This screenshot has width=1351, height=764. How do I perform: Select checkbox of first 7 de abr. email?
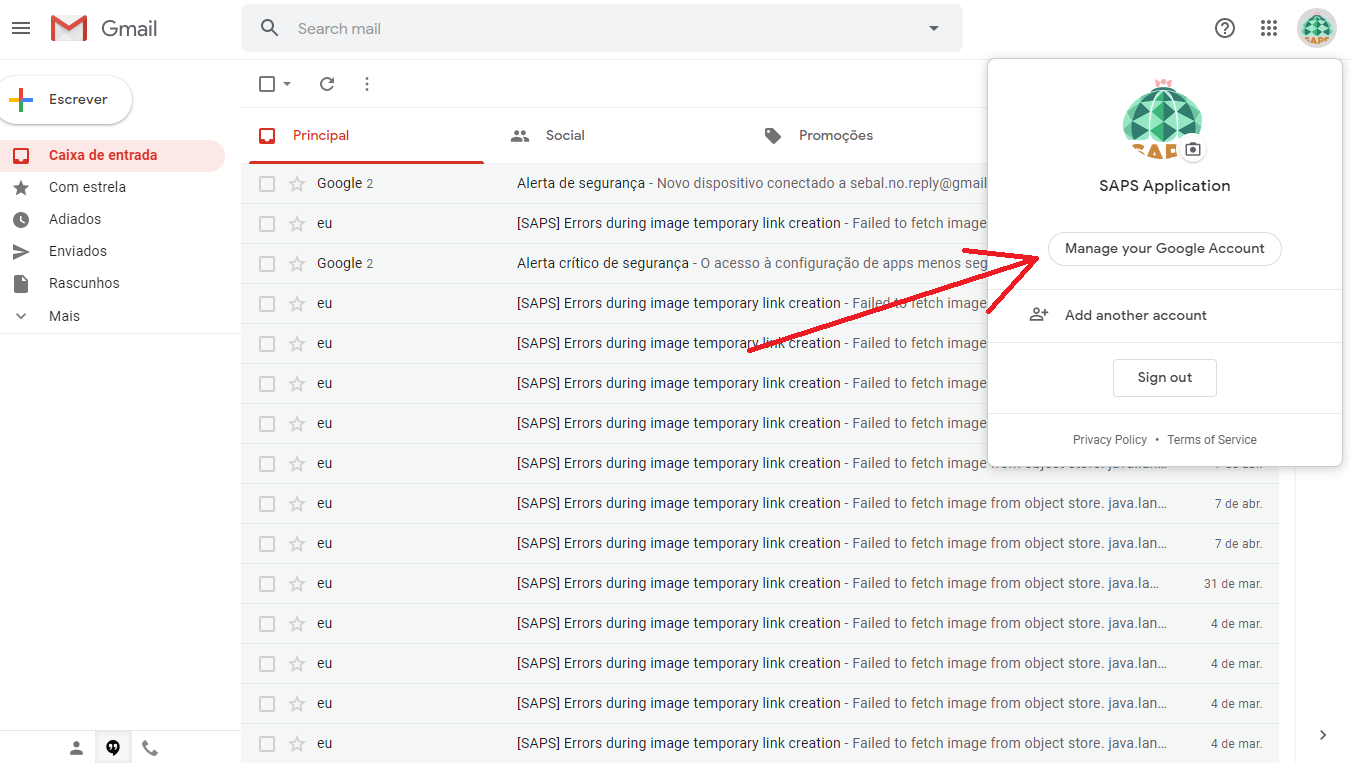pos(267,503)
